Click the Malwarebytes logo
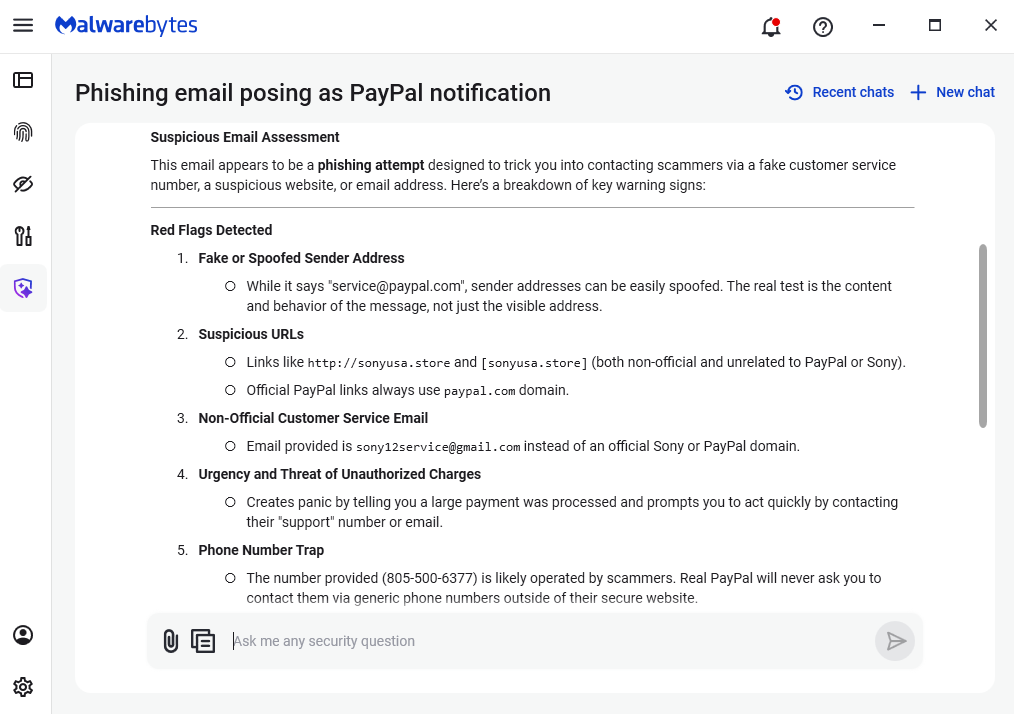 (126, 25)
